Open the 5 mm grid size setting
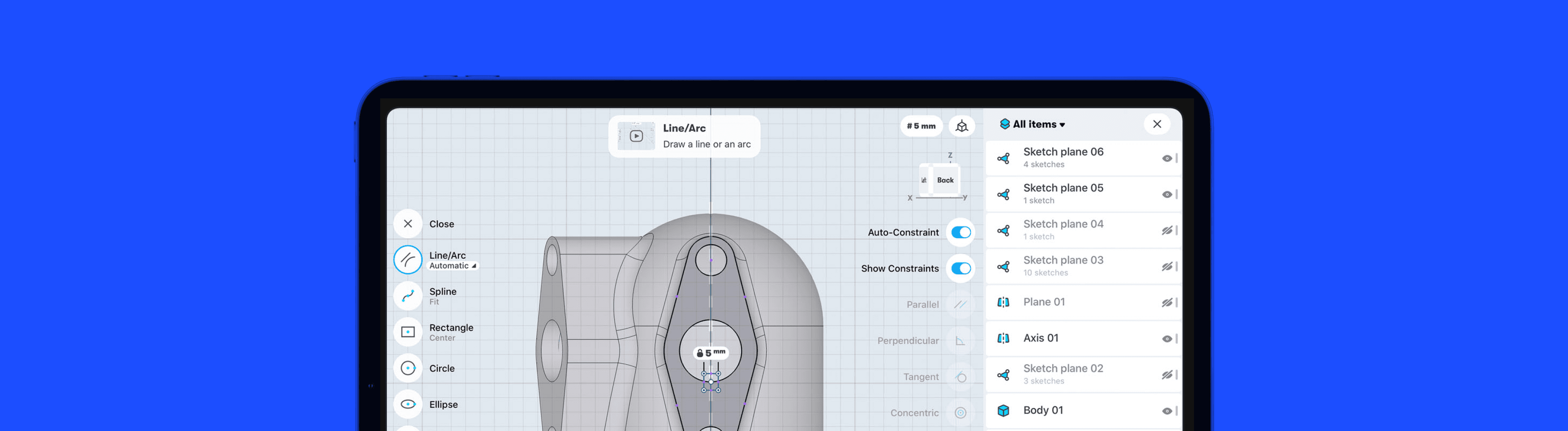Screen dimensions: 1568x431 coord(921,126)
